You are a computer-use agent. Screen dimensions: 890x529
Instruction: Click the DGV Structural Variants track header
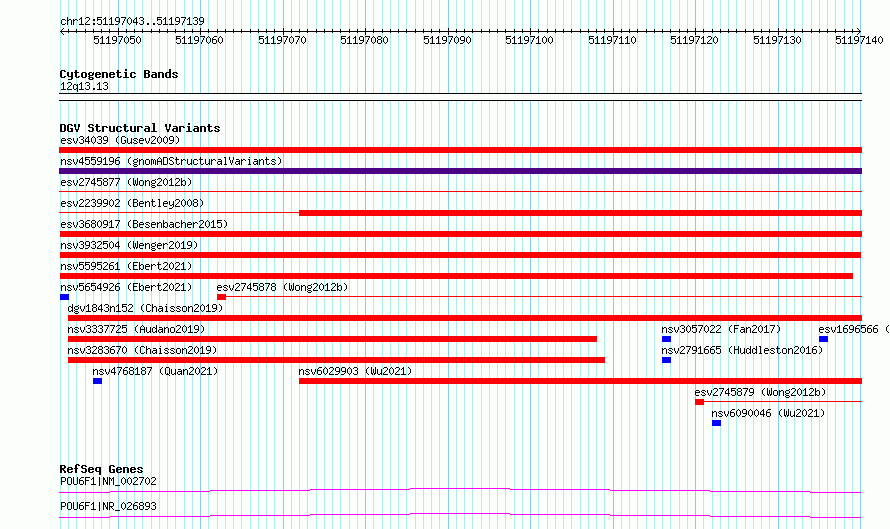point(140,128)
